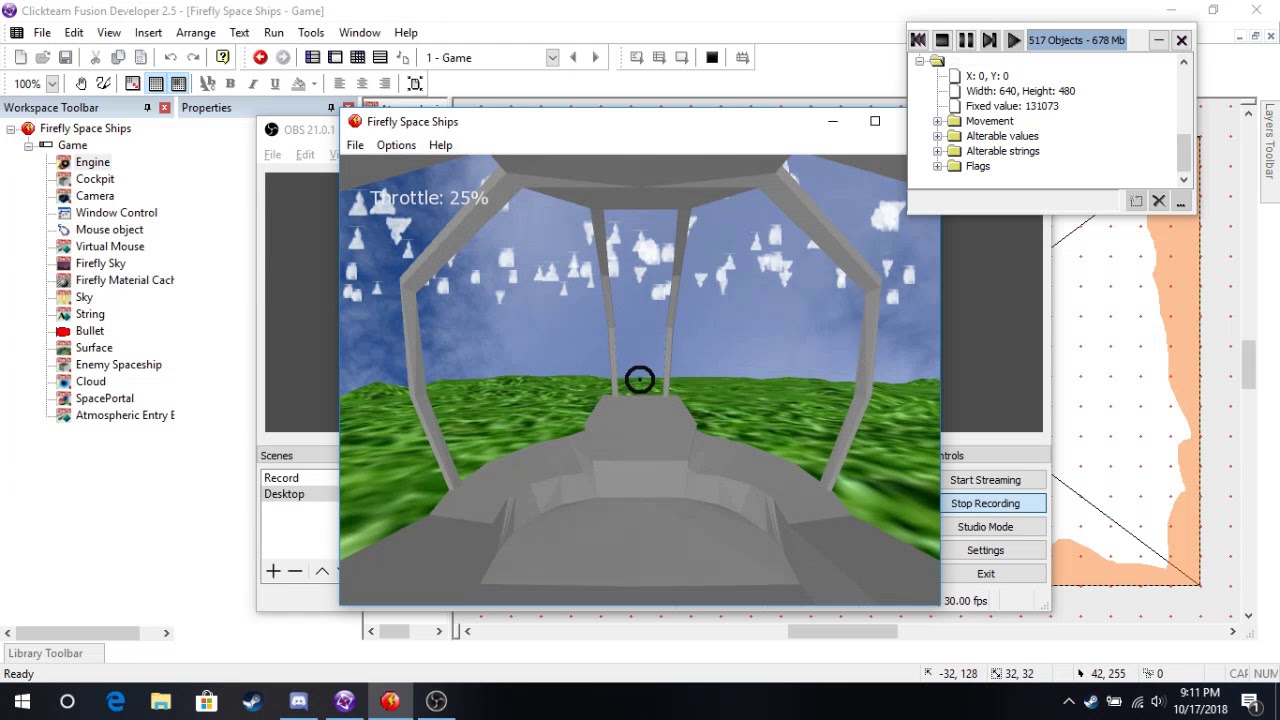Click the Open file toolbar icon
Screen dimensions: 1280x720
[43, 58]
